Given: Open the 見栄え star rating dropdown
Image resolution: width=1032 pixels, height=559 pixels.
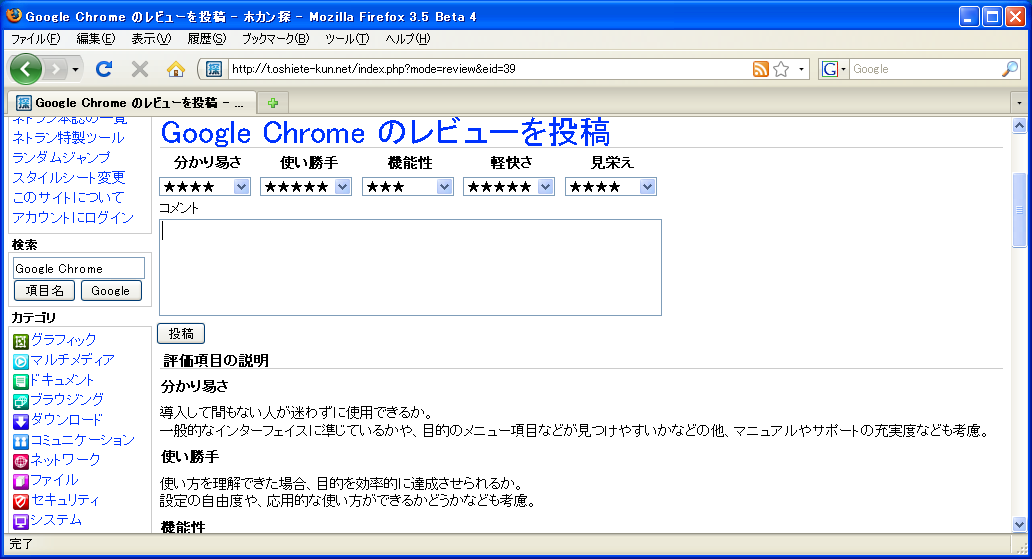Looking at the screenshot, I should click(611, 187).
